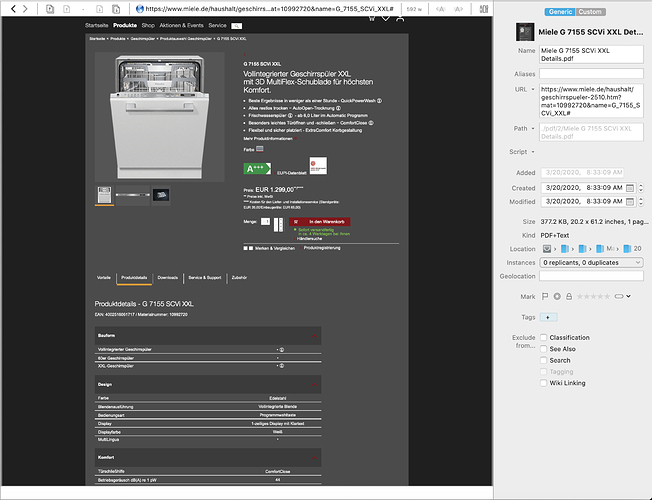This screenshot has height=500, width=652.
Task: Click the Menge quantity field
Action: tap(265, 222)
